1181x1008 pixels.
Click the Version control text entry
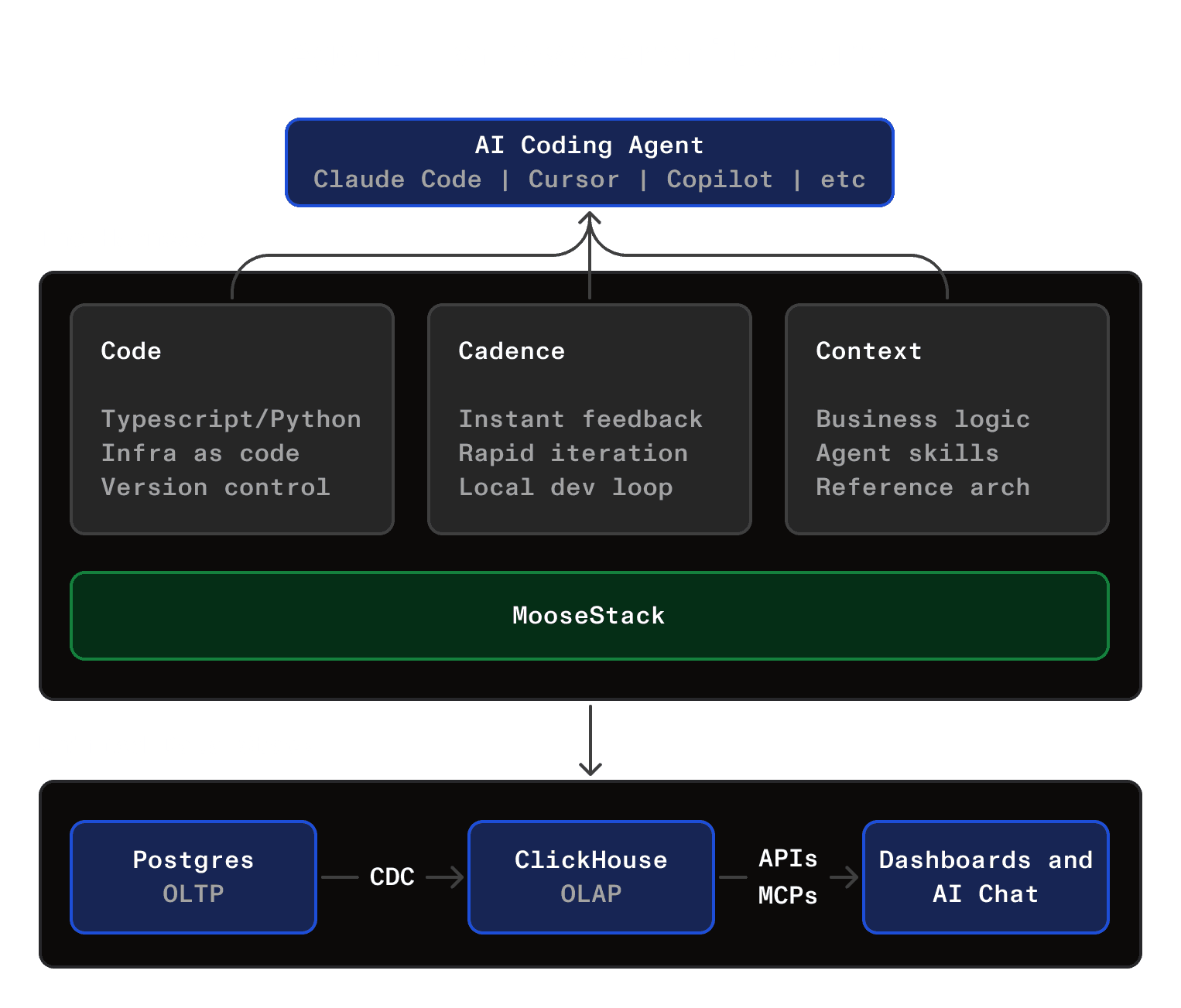pos(215,487)
